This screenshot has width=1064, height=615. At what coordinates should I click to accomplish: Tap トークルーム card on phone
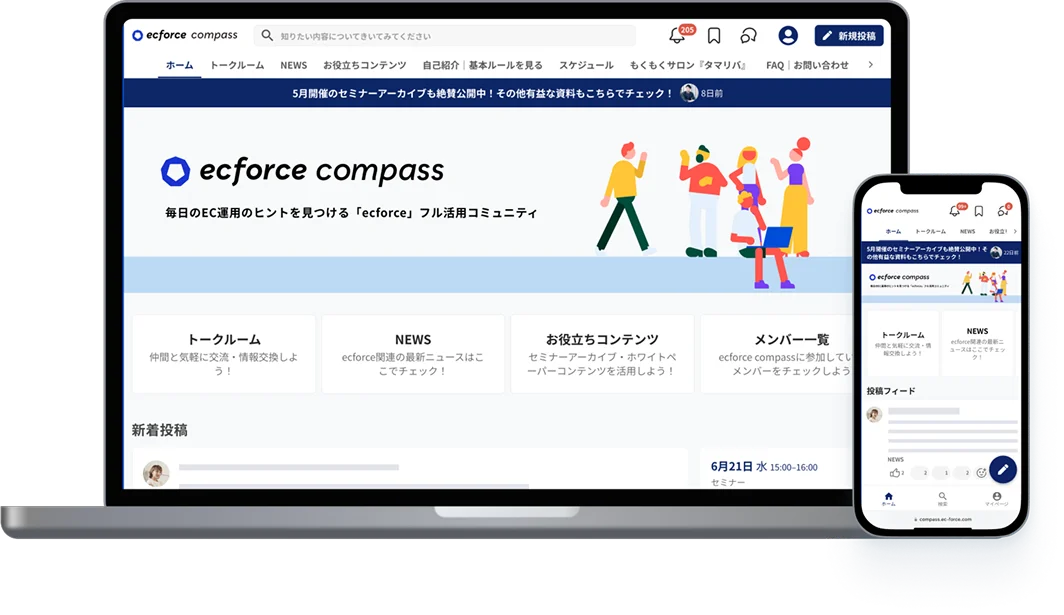tap(902, 343)
